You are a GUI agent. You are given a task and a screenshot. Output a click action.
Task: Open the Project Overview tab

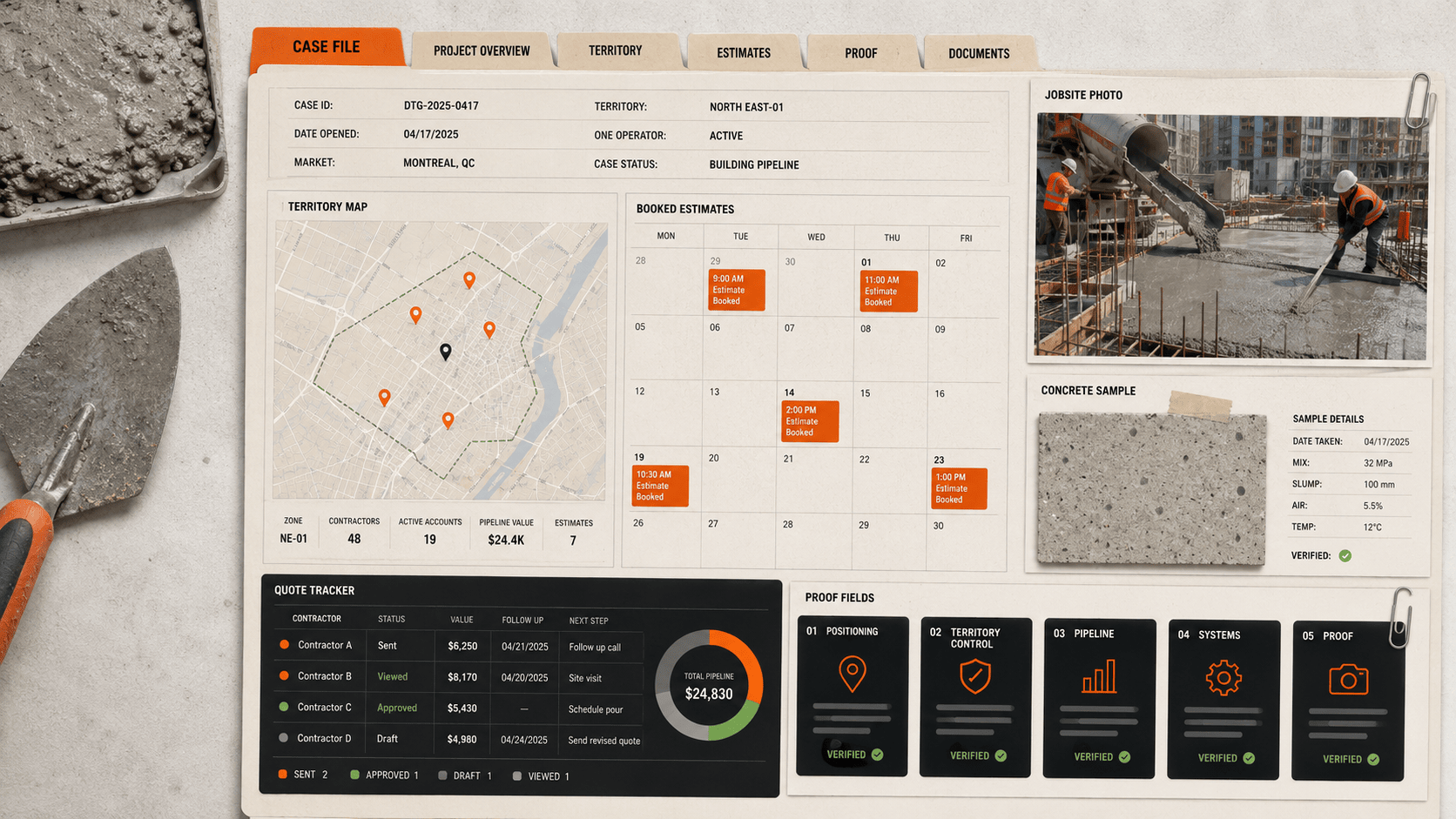coord(482,51)
